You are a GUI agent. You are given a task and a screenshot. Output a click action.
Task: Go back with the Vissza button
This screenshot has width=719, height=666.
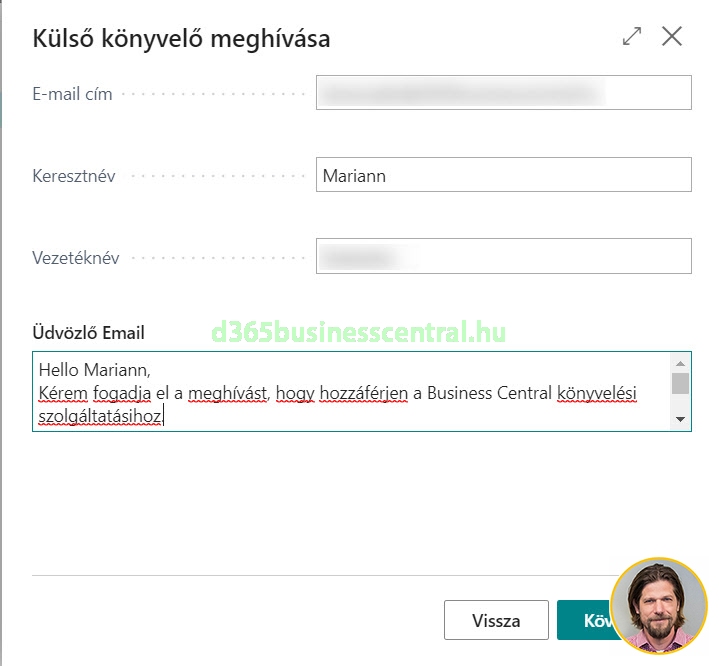(x=496, y=620)
